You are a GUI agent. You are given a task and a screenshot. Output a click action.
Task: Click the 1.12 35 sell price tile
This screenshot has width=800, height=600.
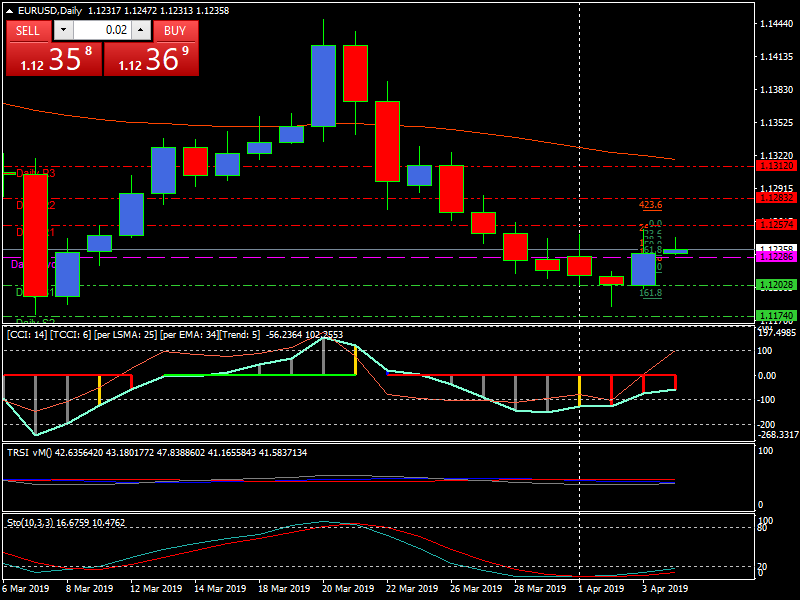coord(53,60)
